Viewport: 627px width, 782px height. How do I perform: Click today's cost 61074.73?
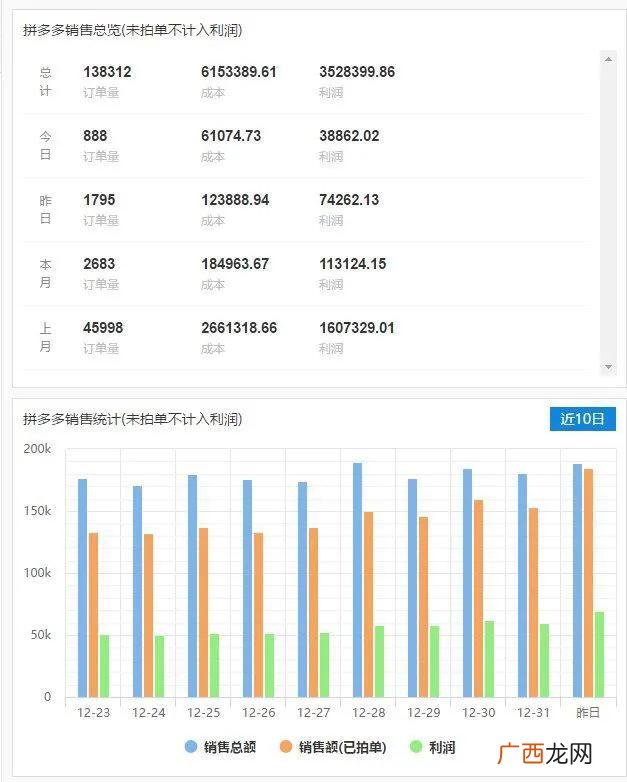click(231, 136)
